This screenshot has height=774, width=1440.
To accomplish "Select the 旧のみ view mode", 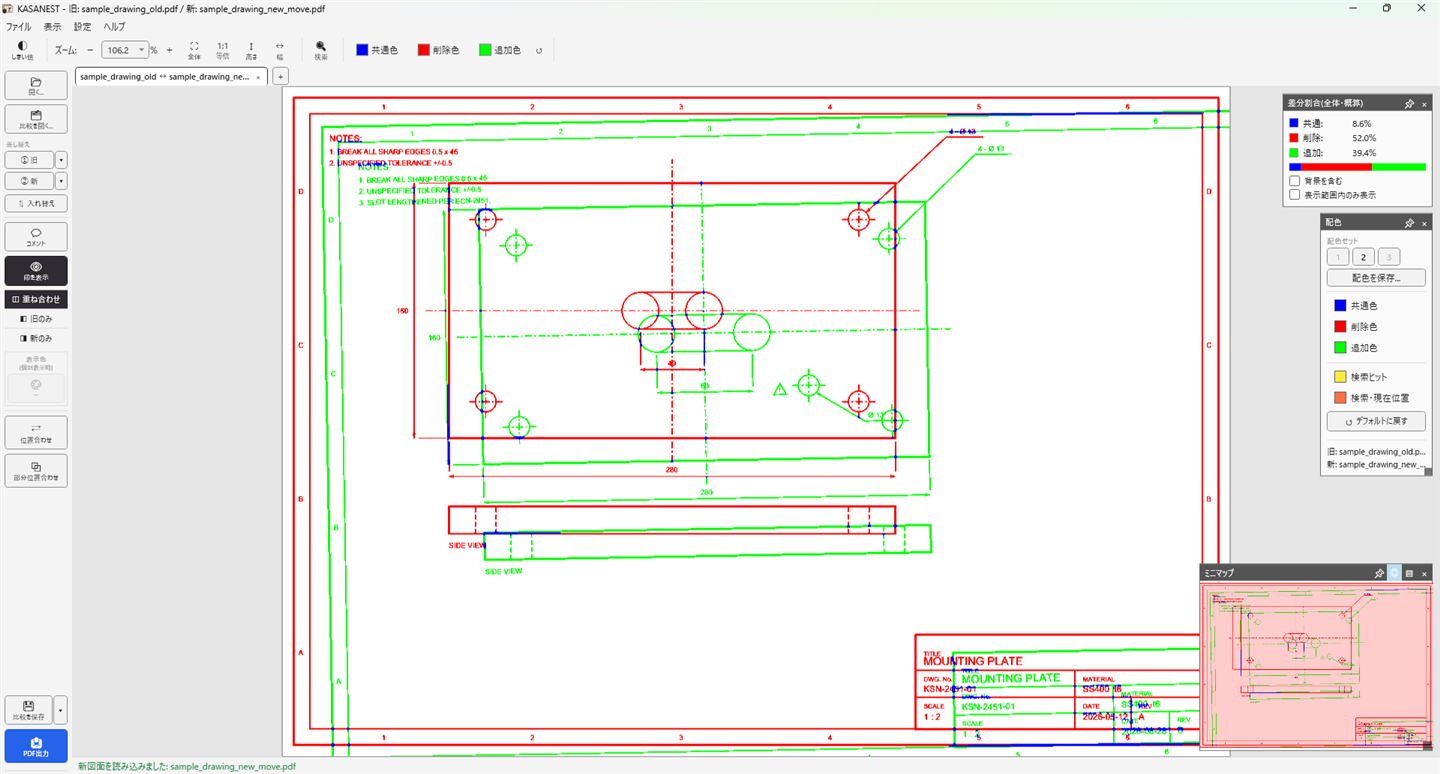I will tap(36, 319).
